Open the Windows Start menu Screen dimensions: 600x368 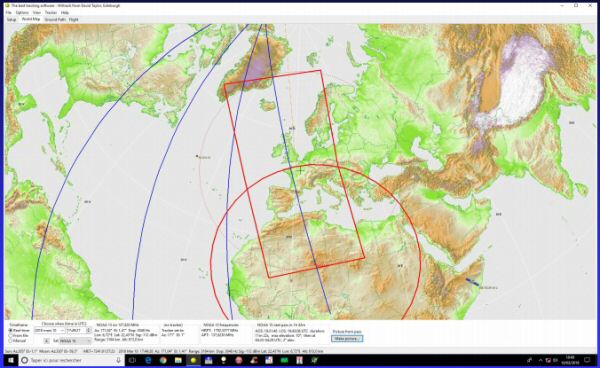point(11,360)
